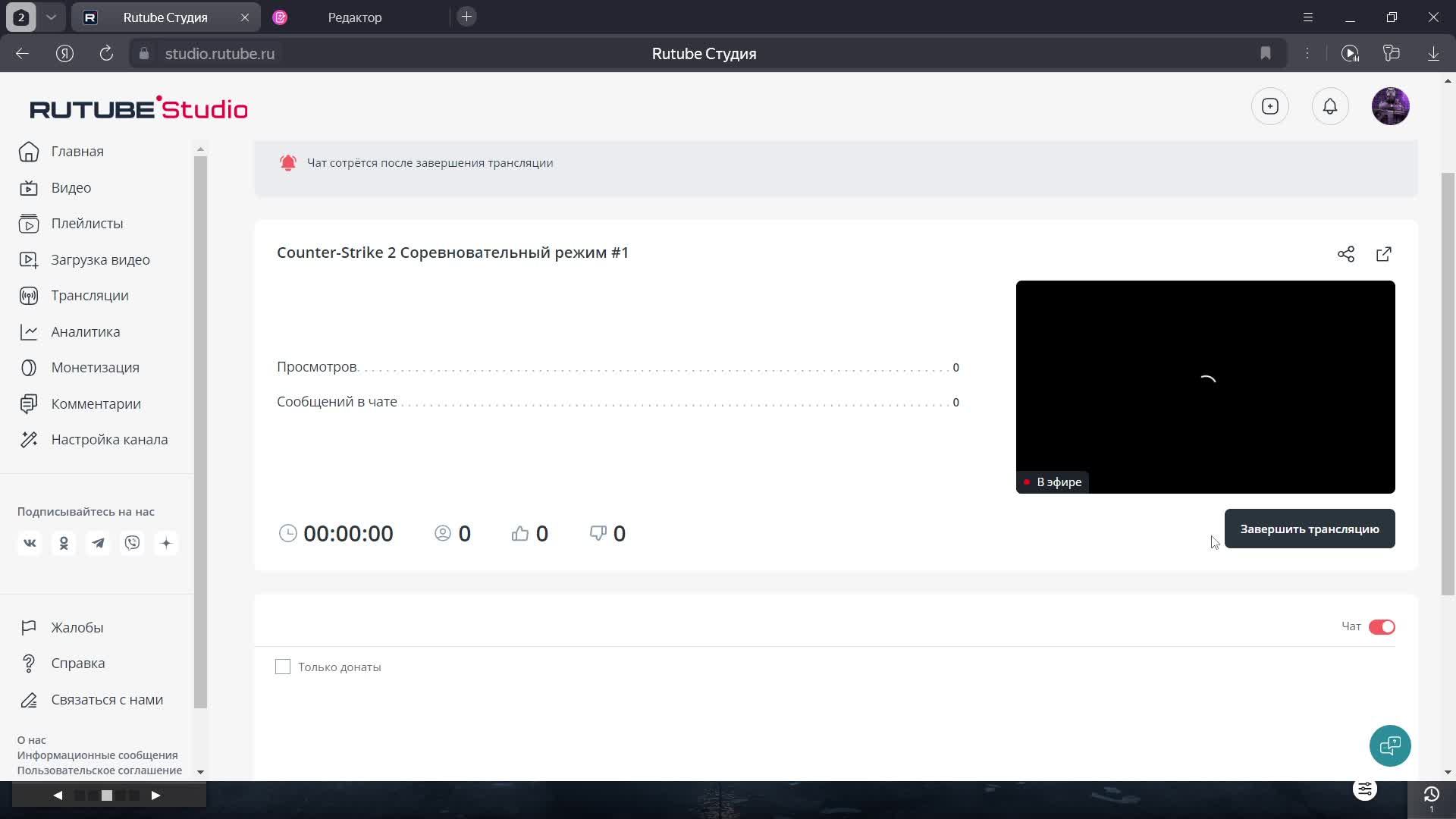
Task: Click the next arrow in bottom-left switcher
Action: pos(155,795)
